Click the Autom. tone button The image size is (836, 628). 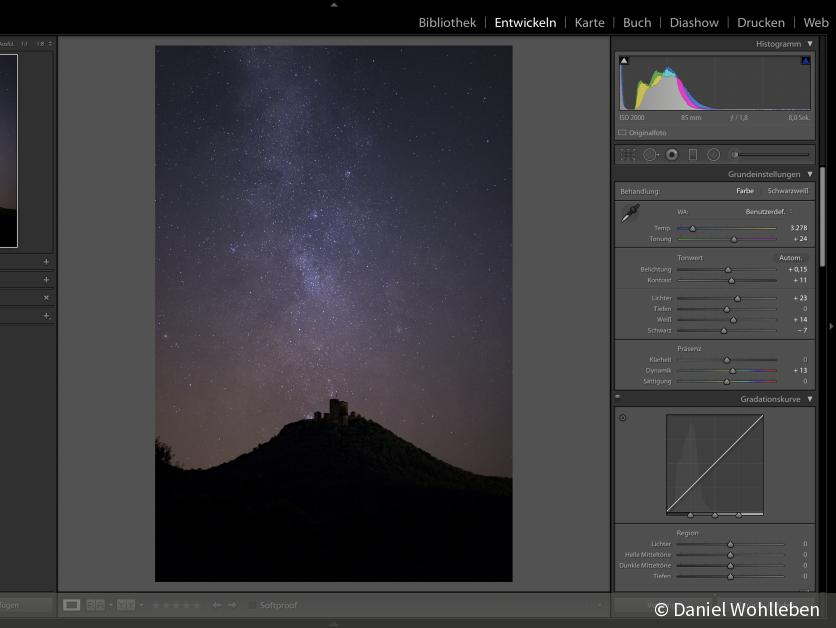coord(790,257)
